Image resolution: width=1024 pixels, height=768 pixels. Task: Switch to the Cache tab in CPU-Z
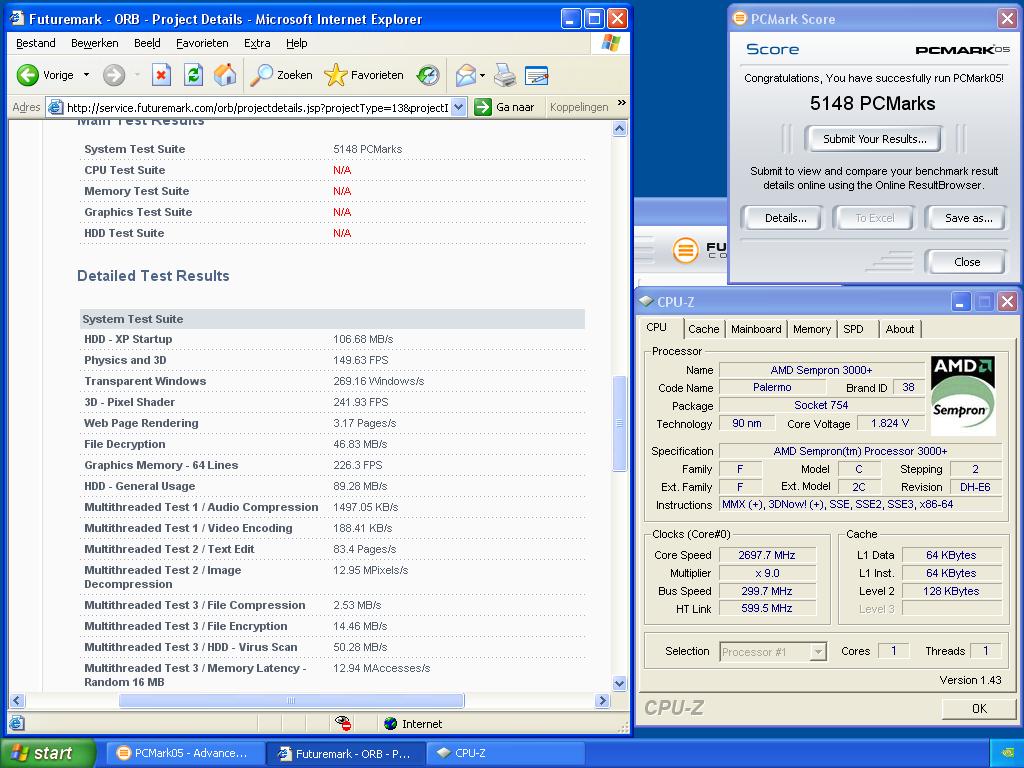(x=703, y=329)
